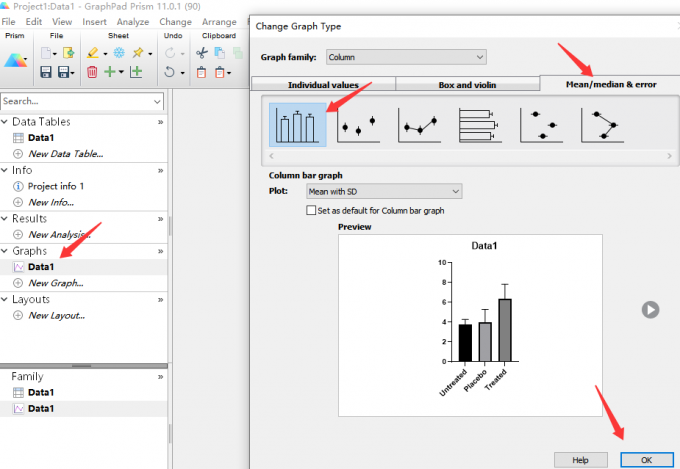The image size is (680, 469).
Task: Click the Help button
Action: 580,460
